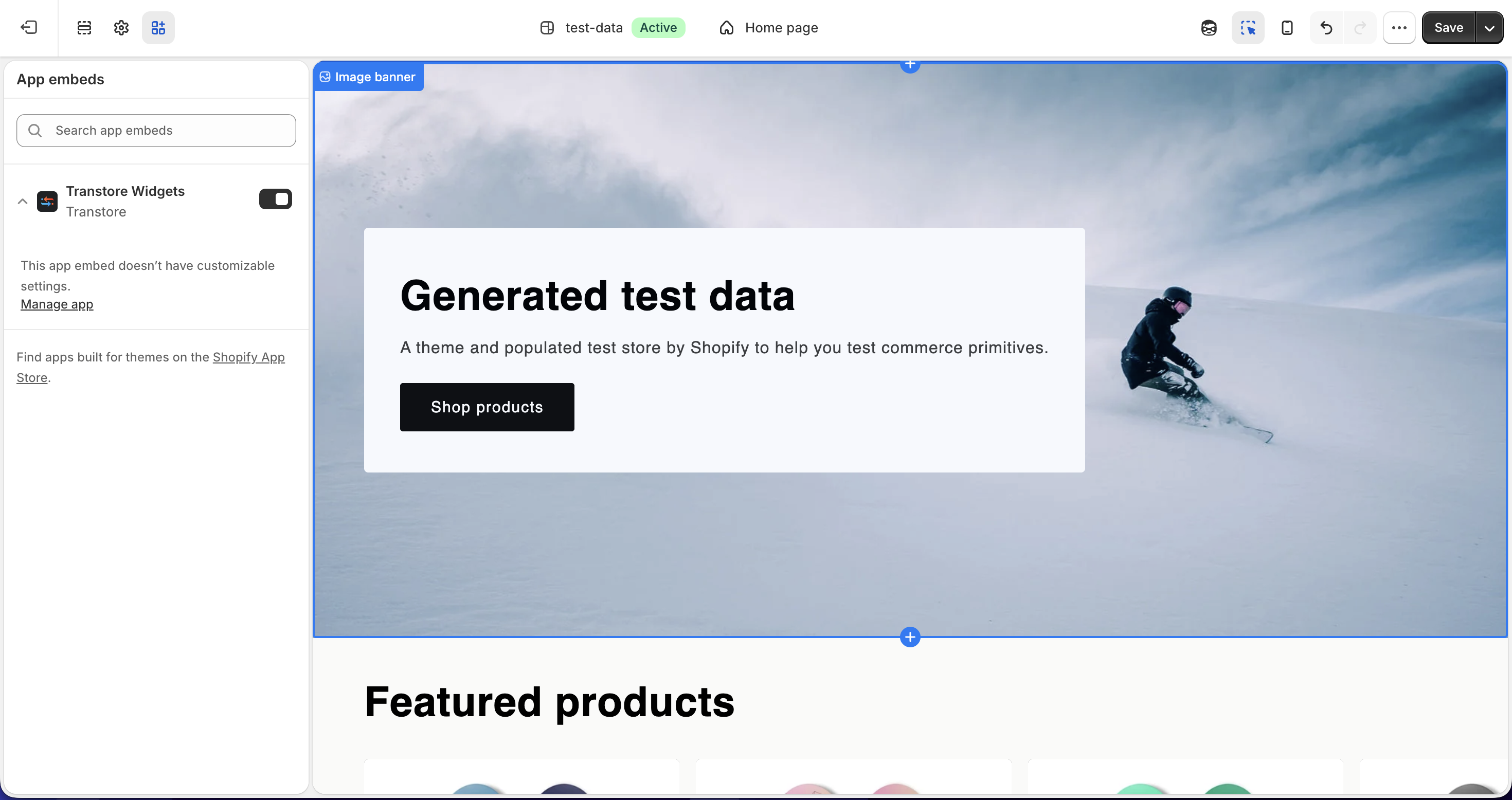Click the Shop products button
The image size is (1512, 800).
point(487,407)
